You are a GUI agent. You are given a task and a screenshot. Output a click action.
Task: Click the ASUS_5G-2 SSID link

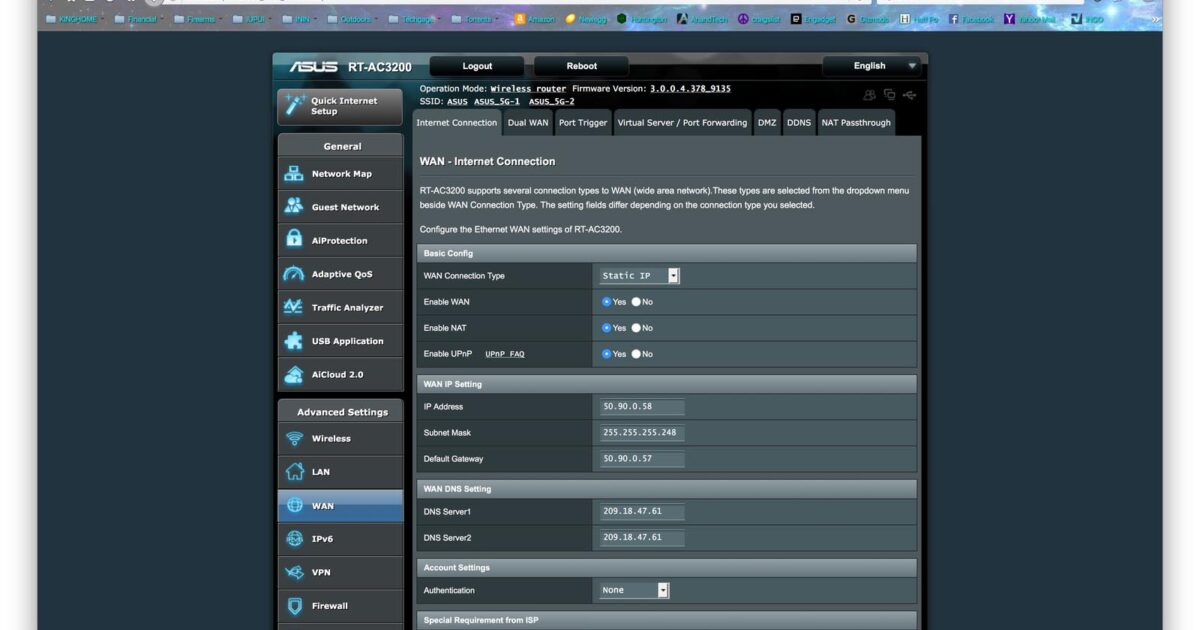(x=552, y=101)
